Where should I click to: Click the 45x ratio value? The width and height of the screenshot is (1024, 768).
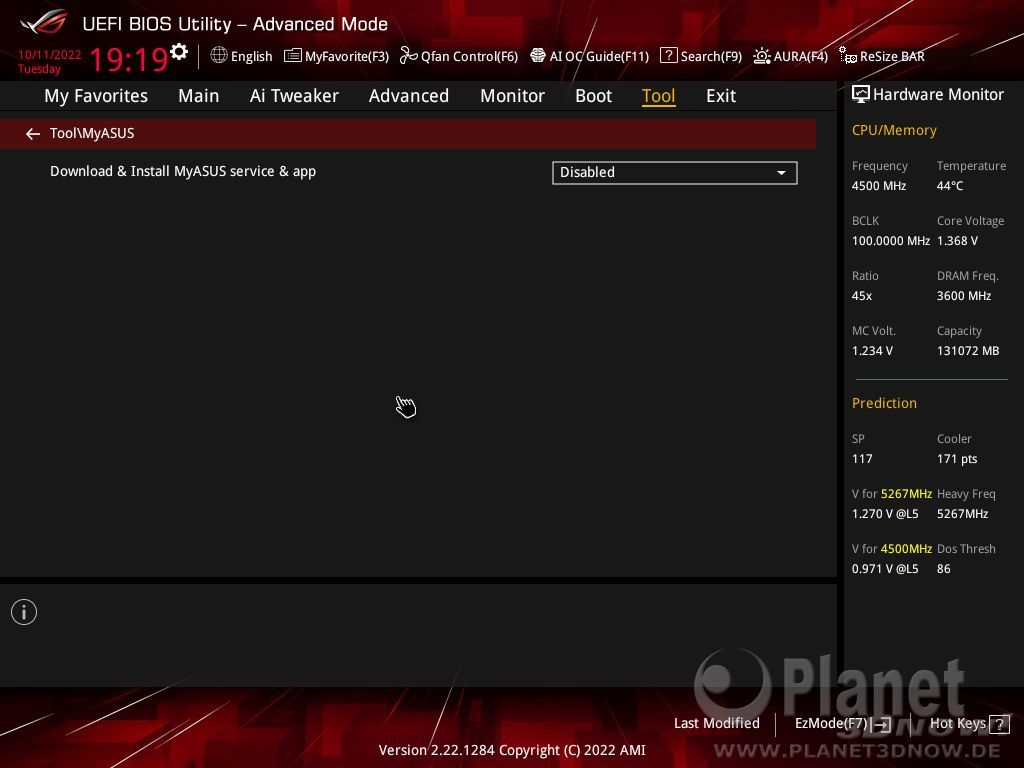click(862, 295)
